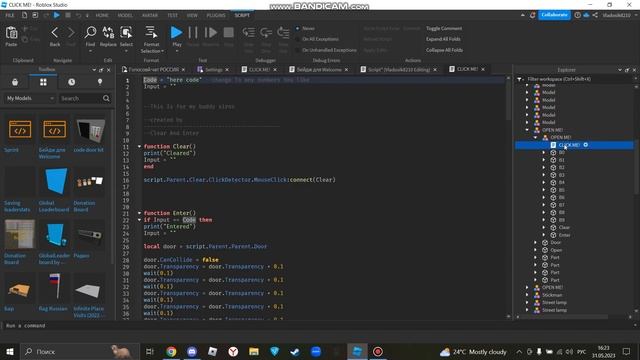Open Steam from the taskbar
The height and width of the screenshot is (360, 640).
click(x=295, y=351)
